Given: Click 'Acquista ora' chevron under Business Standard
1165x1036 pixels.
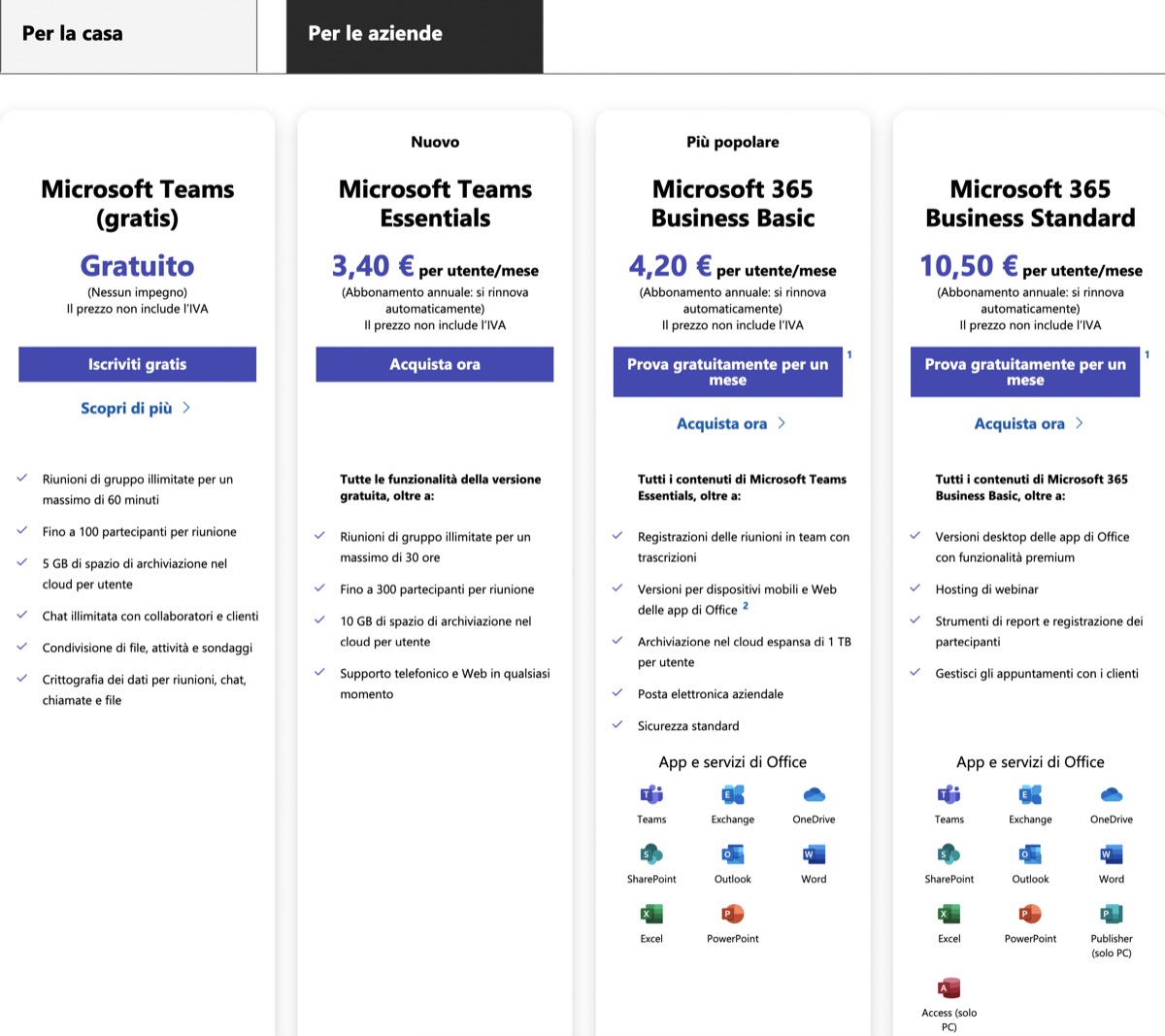Looking at the screenshot, I should (x=1080, y=422).
